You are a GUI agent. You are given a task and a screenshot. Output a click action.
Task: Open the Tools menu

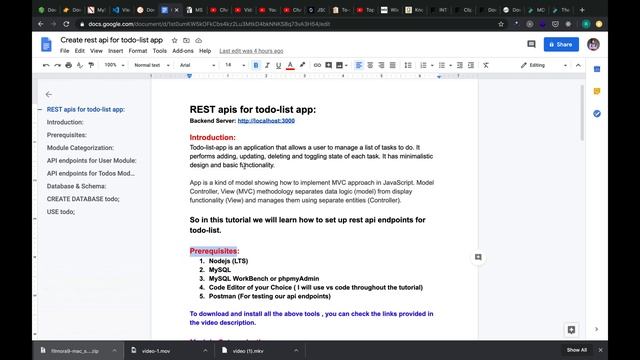click(x=160, y=51)
